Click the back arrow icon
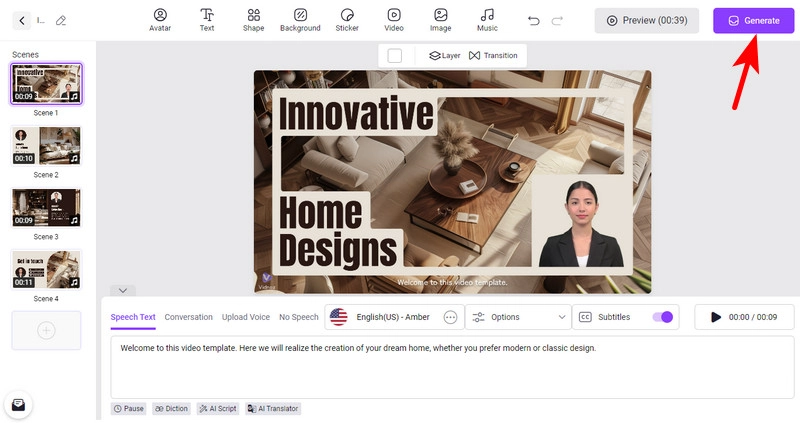 (x=22, y=20)
